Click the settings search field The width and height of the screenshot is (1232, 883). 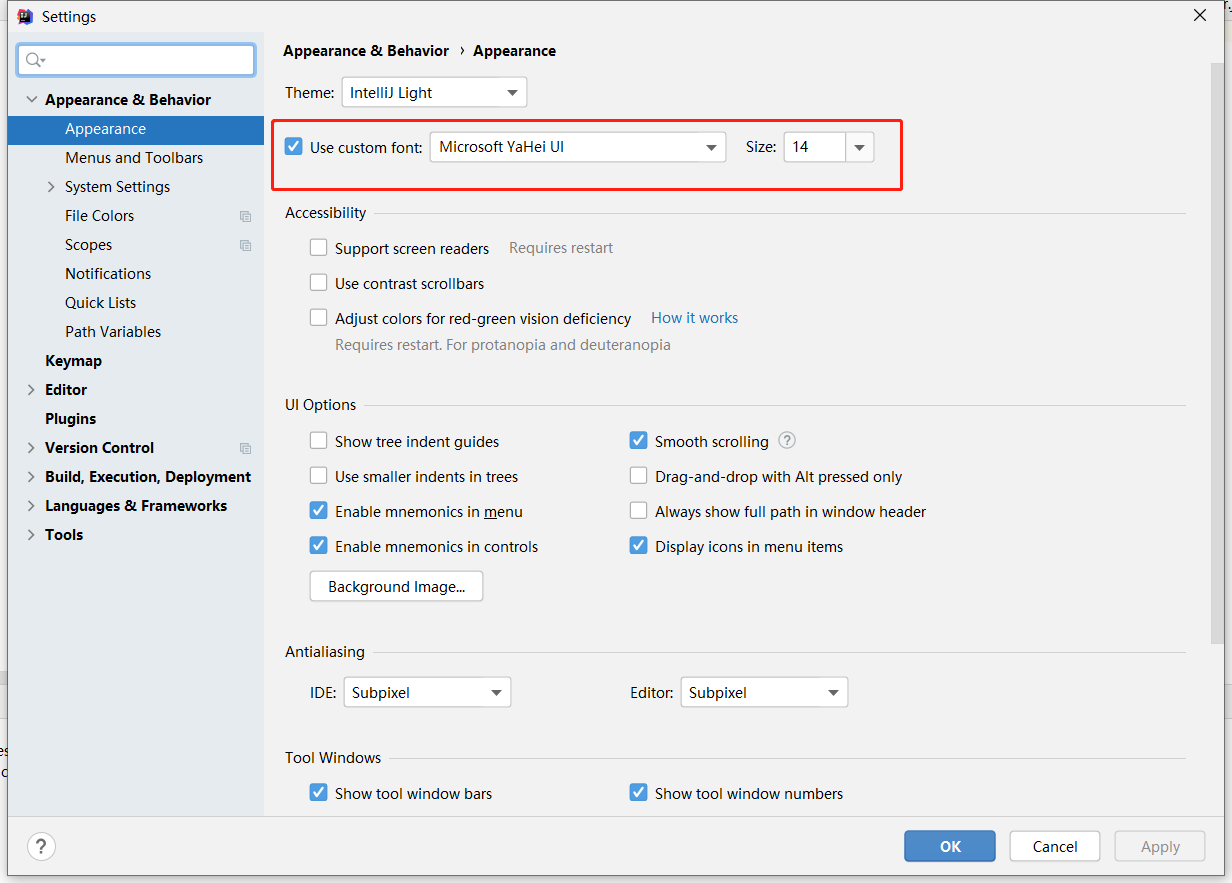[x=136, y=60]
